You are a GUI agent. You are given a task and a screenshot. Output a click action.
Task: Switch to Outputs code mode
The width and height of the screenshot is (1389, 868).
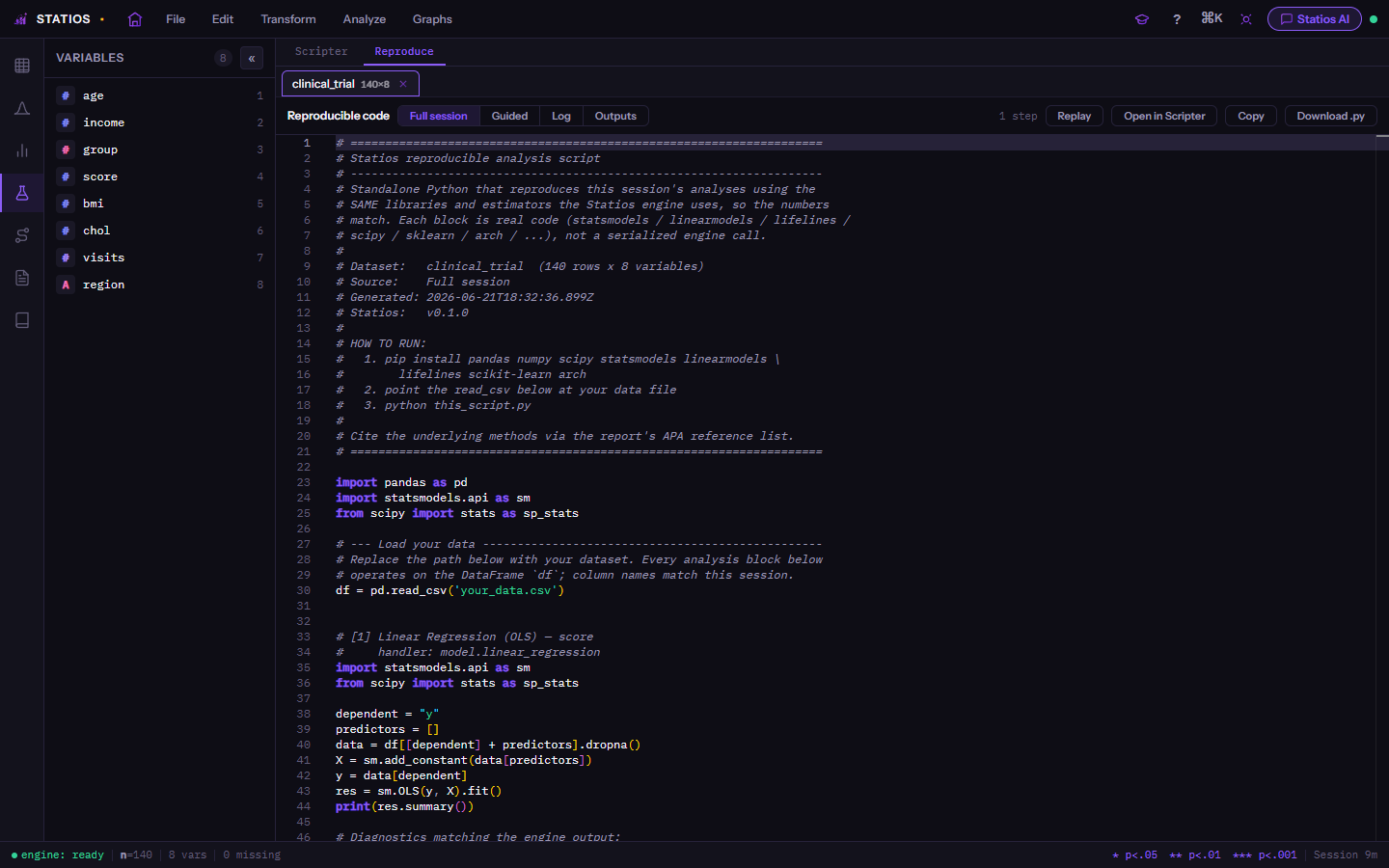pos(615,116)
